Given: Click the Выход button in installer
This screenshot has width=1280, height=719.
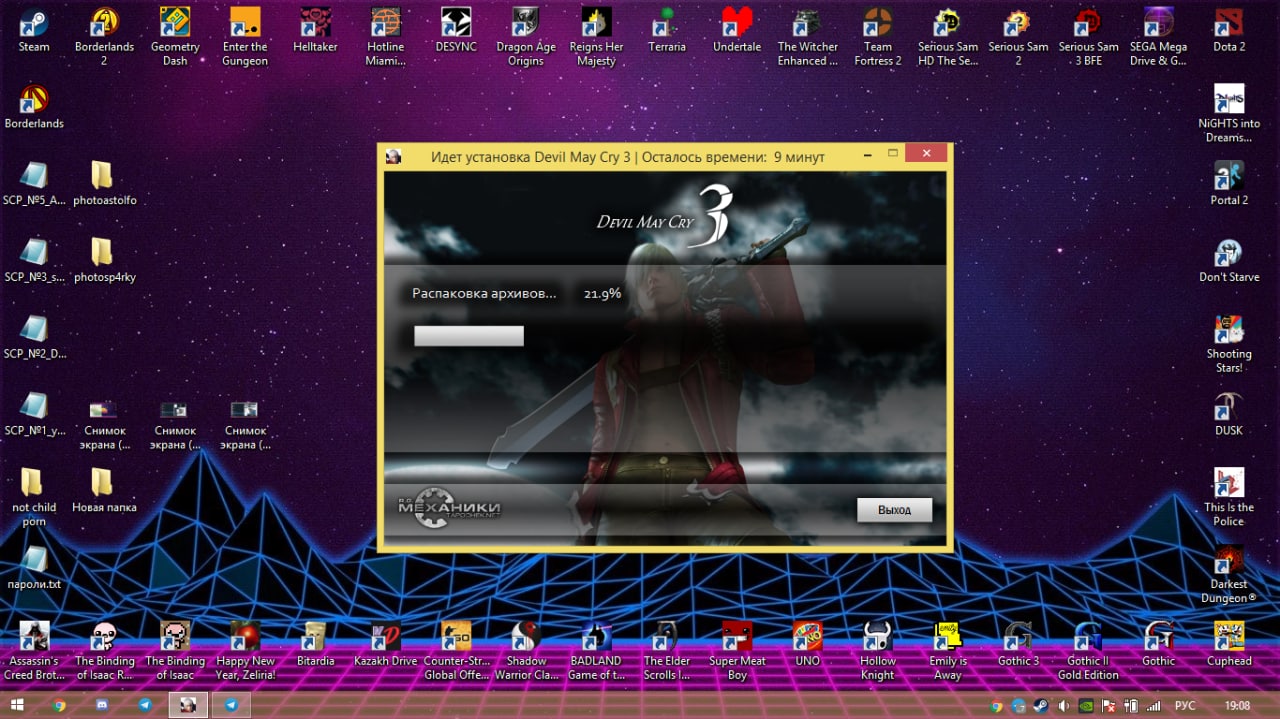Looking at the screenshot, I should (x=894, y=510).
